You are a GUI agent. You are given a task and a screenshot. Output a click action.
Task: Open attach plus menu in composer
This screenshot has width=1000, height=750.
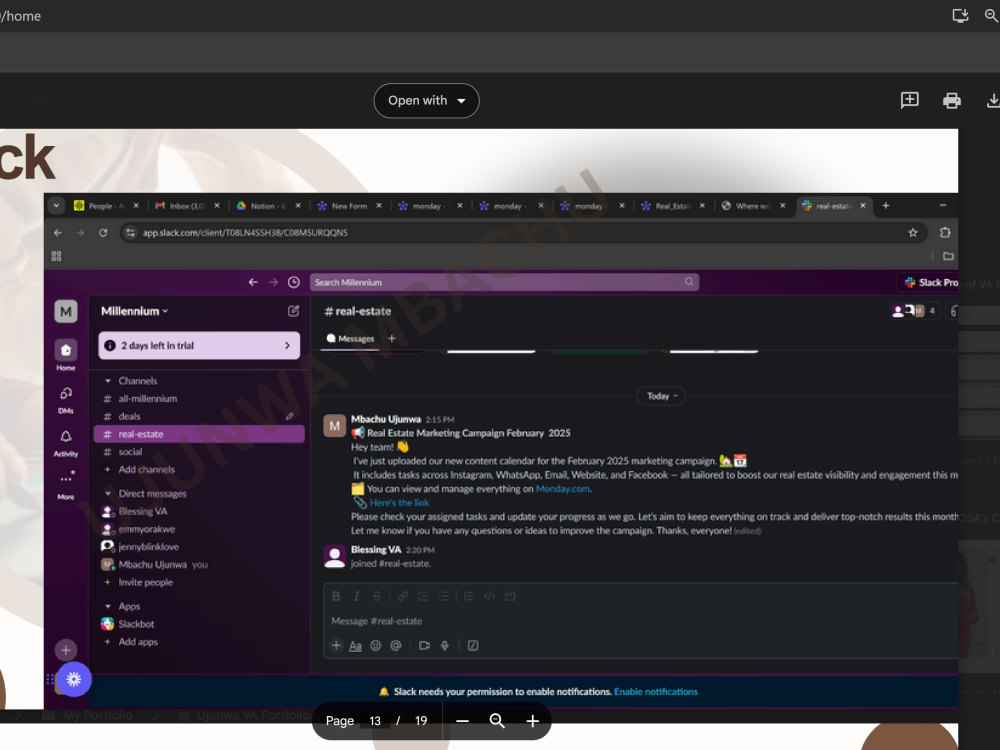(x=336, y=645)
